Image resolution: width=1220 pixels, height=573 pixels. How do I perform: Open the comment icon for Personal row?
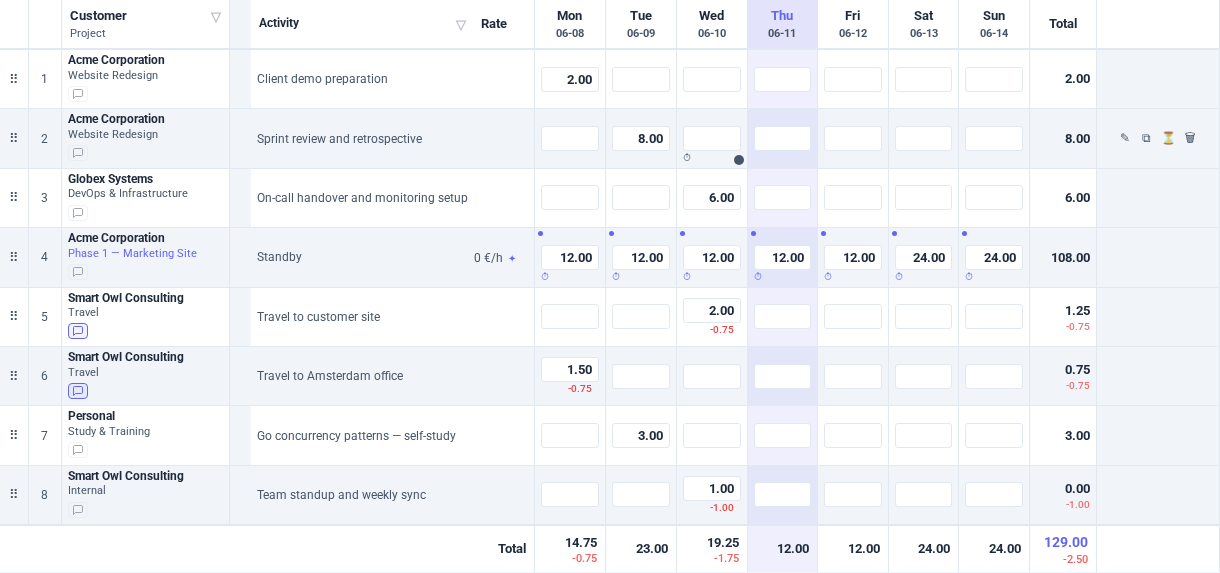tap(78, 450)
